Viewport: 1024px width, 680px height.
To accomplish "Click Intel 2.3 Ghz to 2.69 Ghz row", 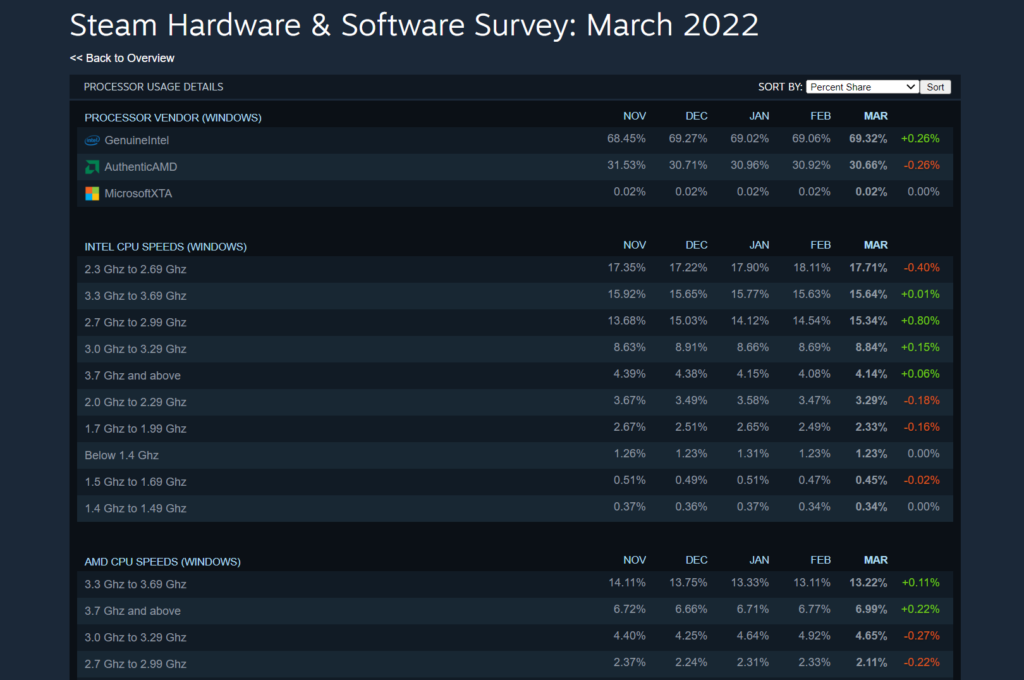I will [515, 269].
